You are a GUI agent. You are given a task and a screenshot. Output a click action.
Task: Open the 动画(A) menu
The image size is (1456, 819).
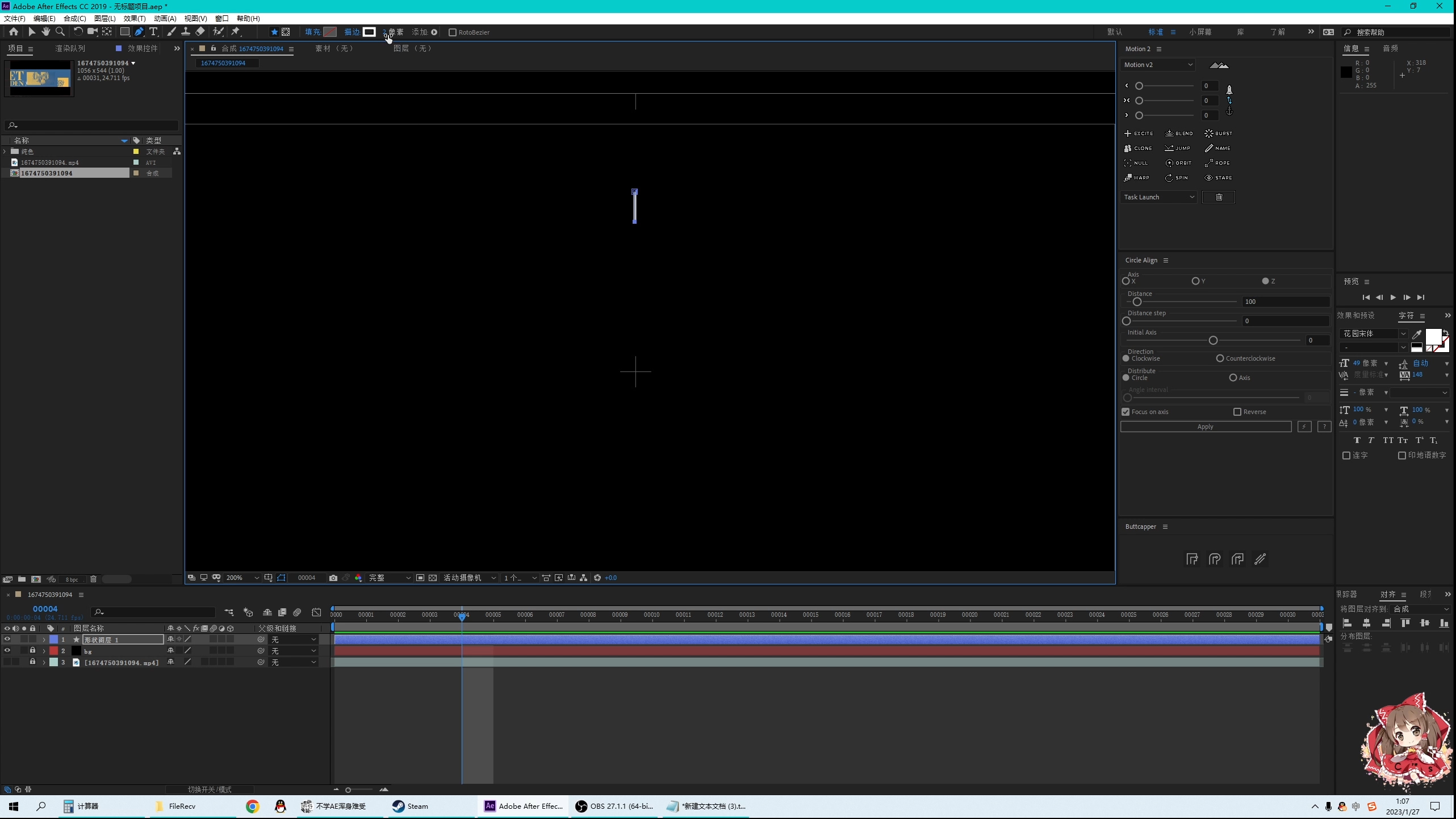165,18
